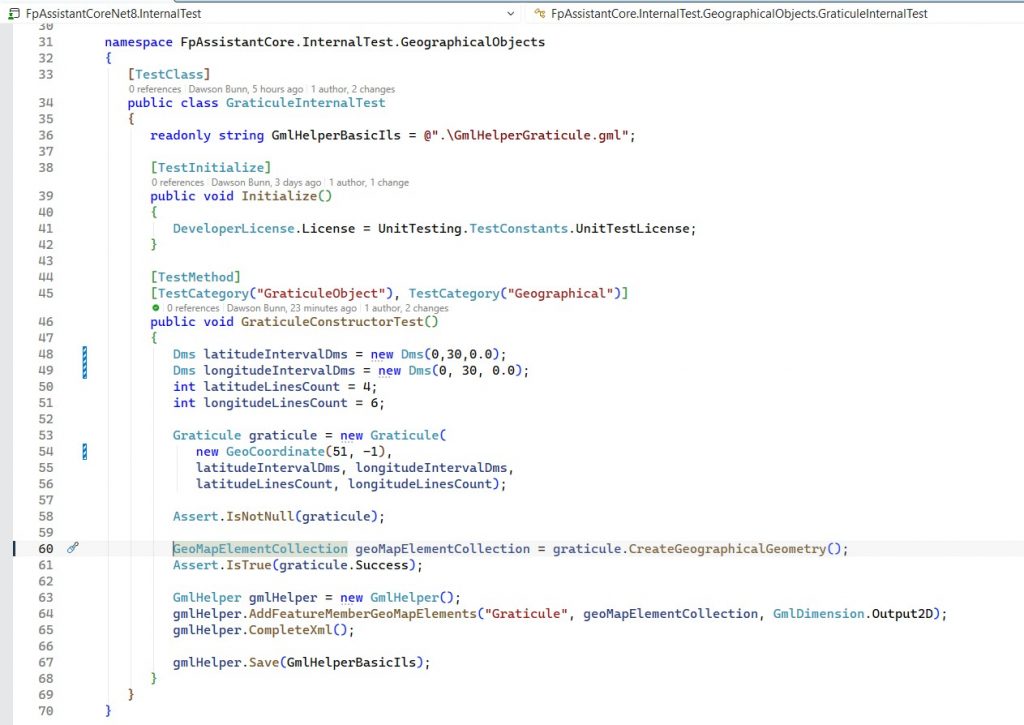Click line number 60 in the margin

pos(45,548)
